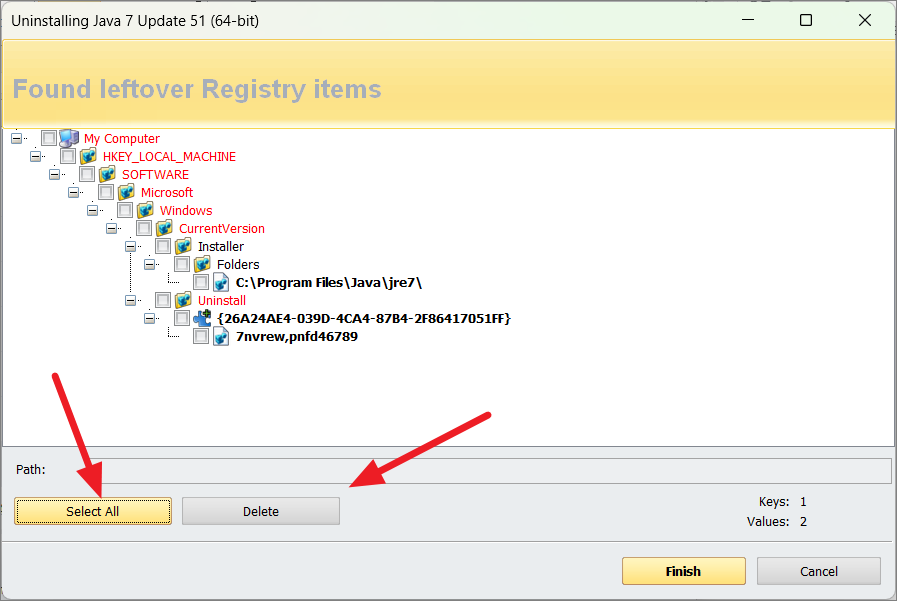Close the Uninstalling Java window
The width and height of the screenshot is (897, 601).
865,20
